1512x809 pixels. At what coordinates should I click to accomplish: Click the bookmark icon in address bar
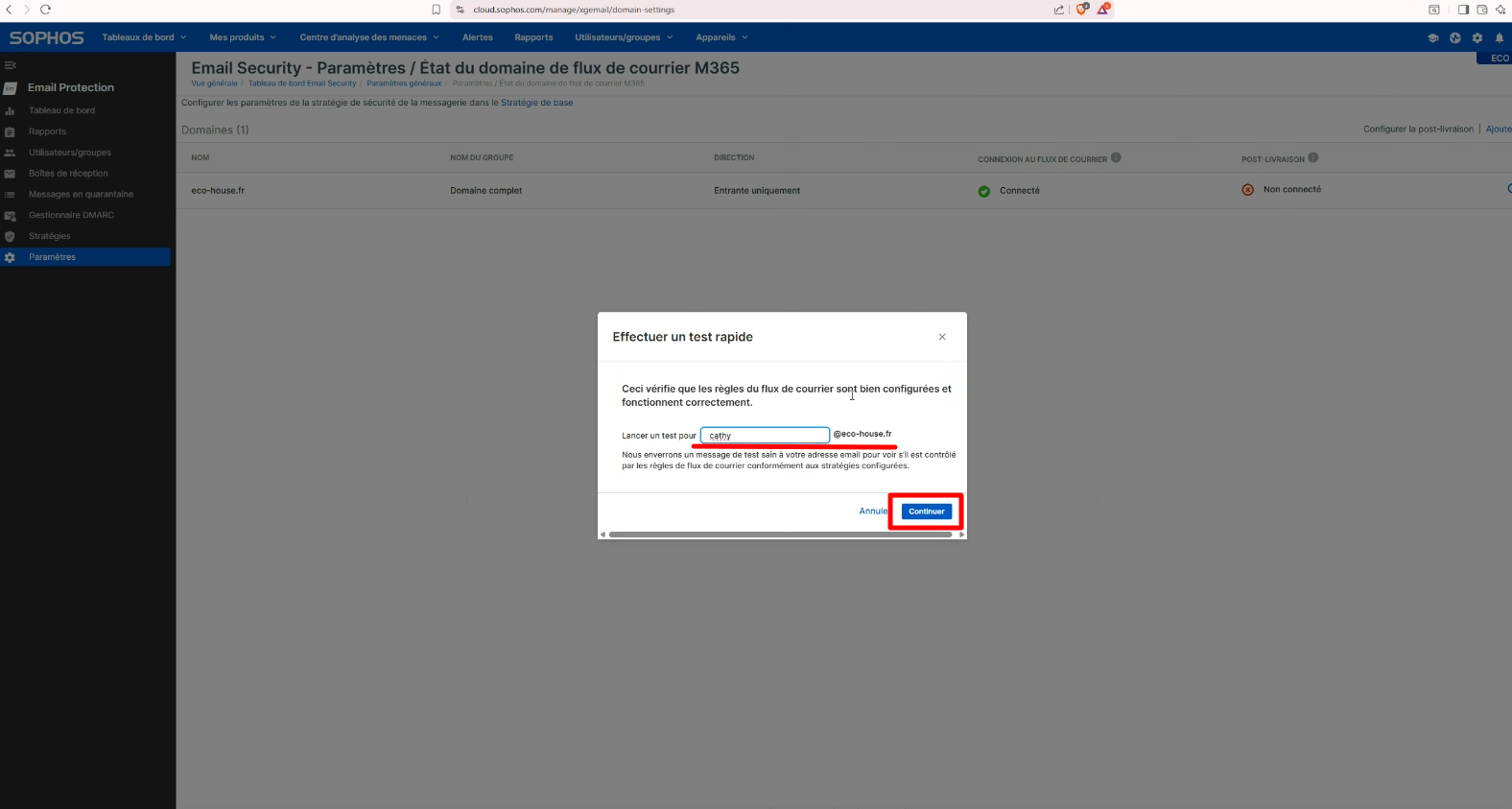(437, 10)
